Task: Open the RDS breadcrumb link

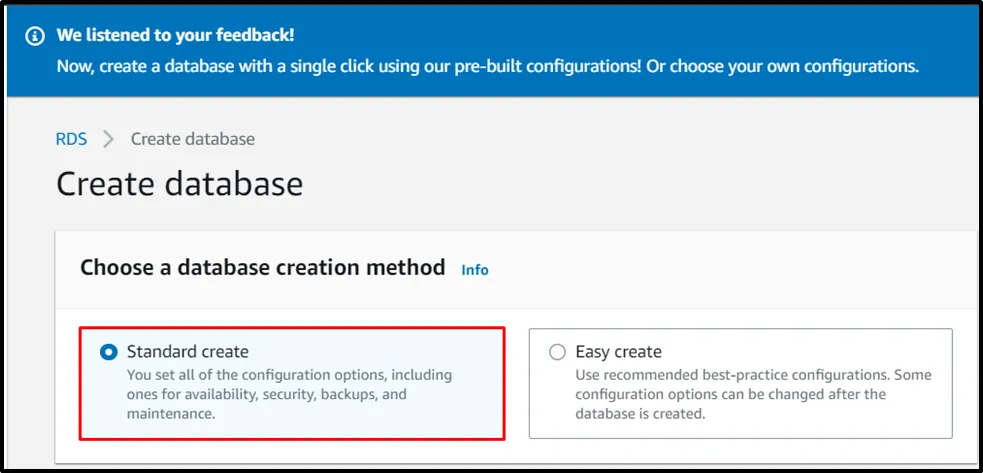Action: [71, 139]
